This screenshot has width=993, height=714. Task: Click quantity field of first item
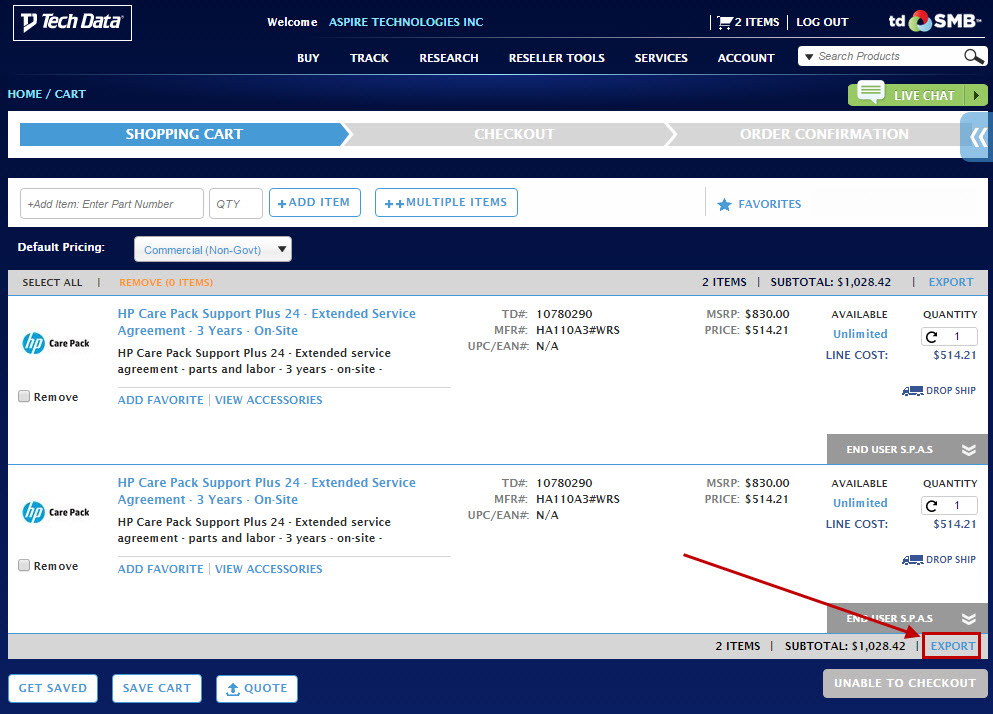click(958, 336)
